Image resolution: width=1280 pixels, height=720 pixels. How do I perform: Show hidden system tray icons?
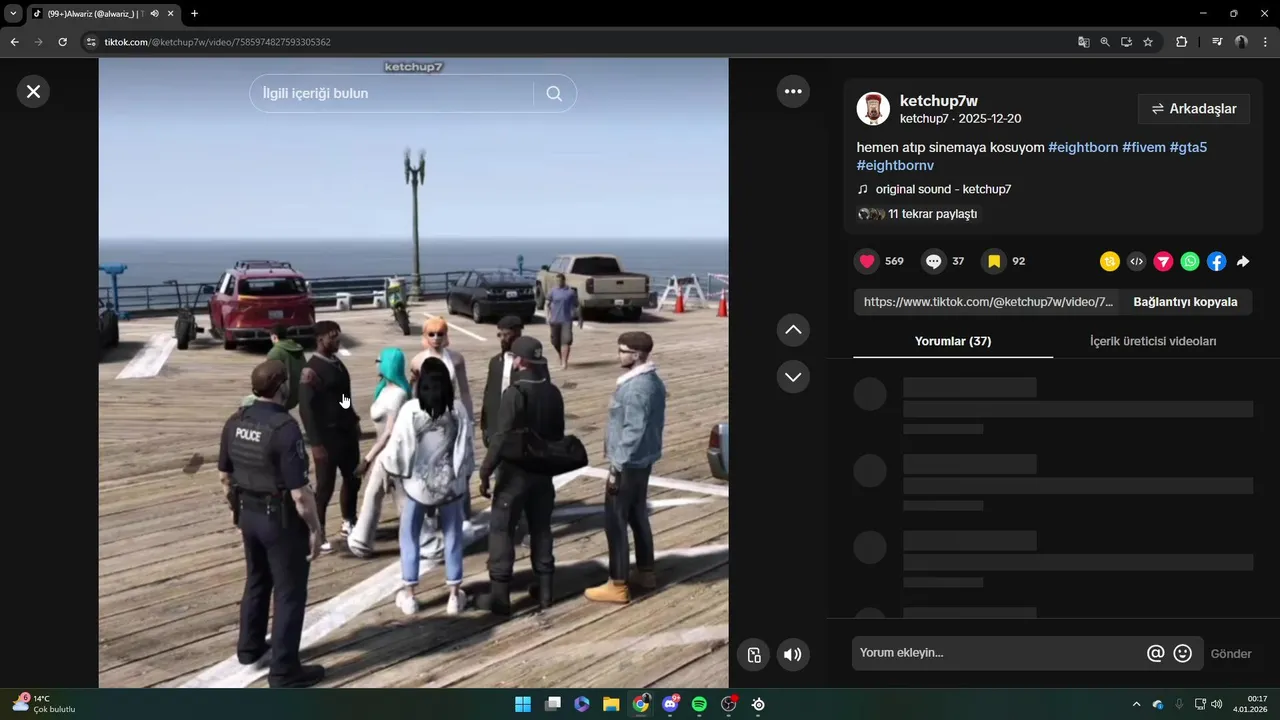(1136, 704)
